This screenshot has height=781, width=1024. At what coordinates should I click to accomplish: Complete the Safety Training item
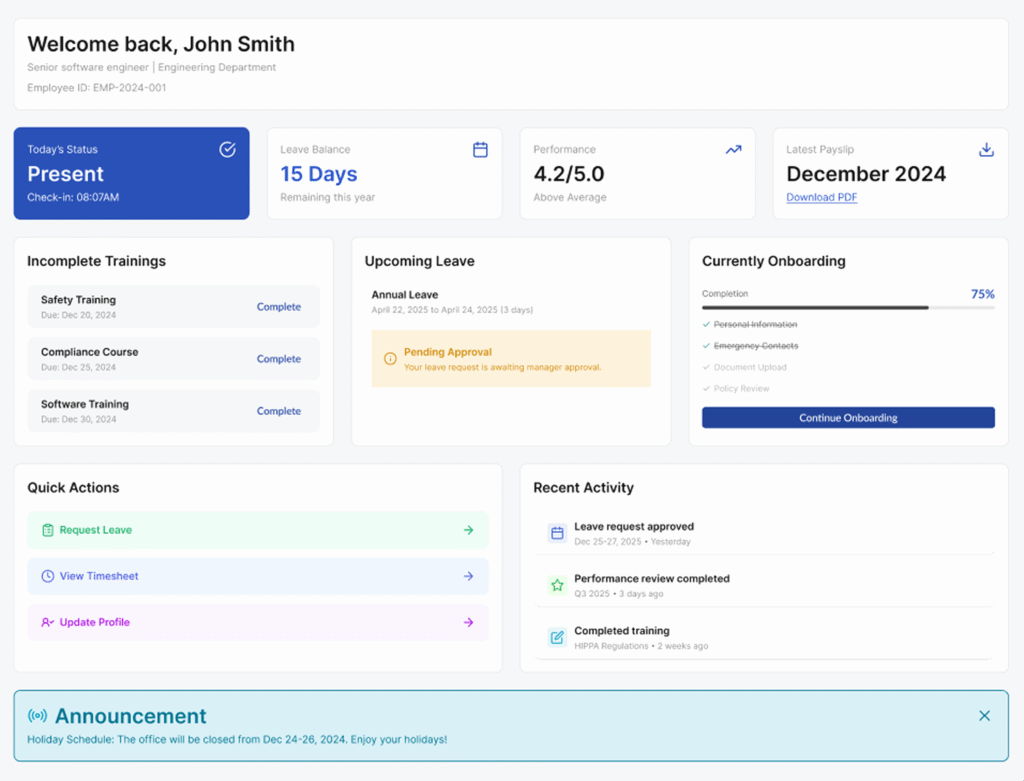coord(278,307)
